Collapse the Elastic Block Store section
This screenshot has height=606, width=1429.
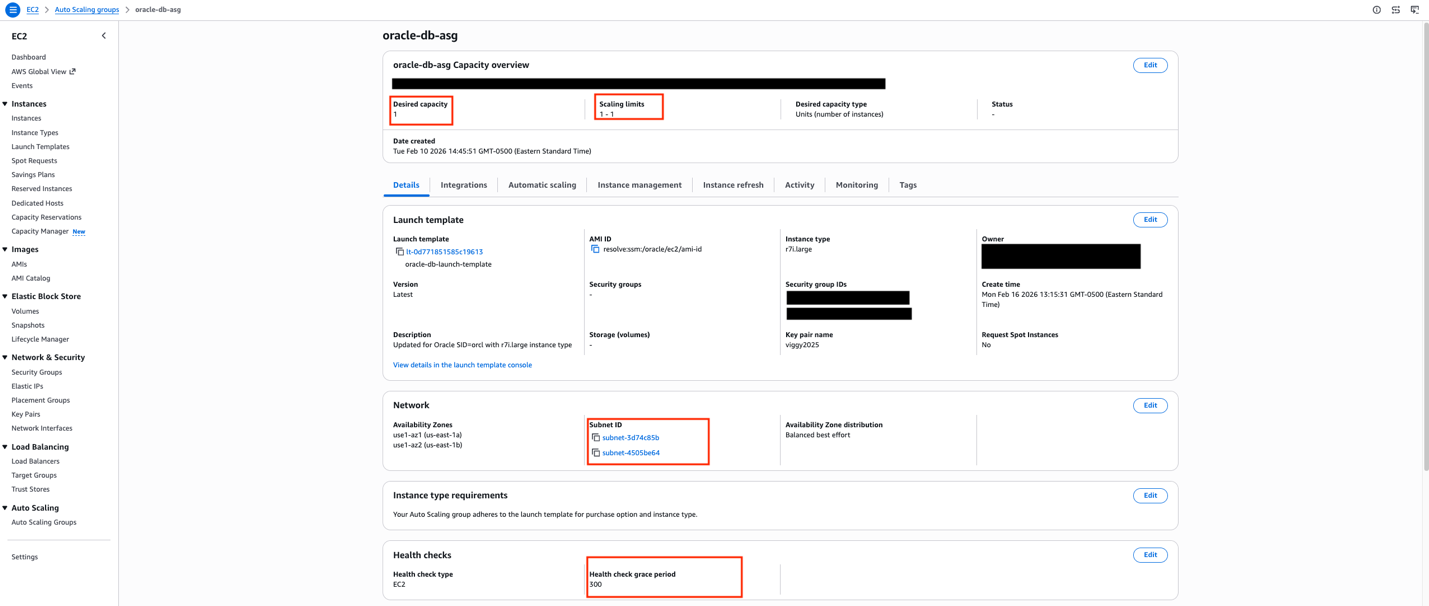(x=5, y=297)
